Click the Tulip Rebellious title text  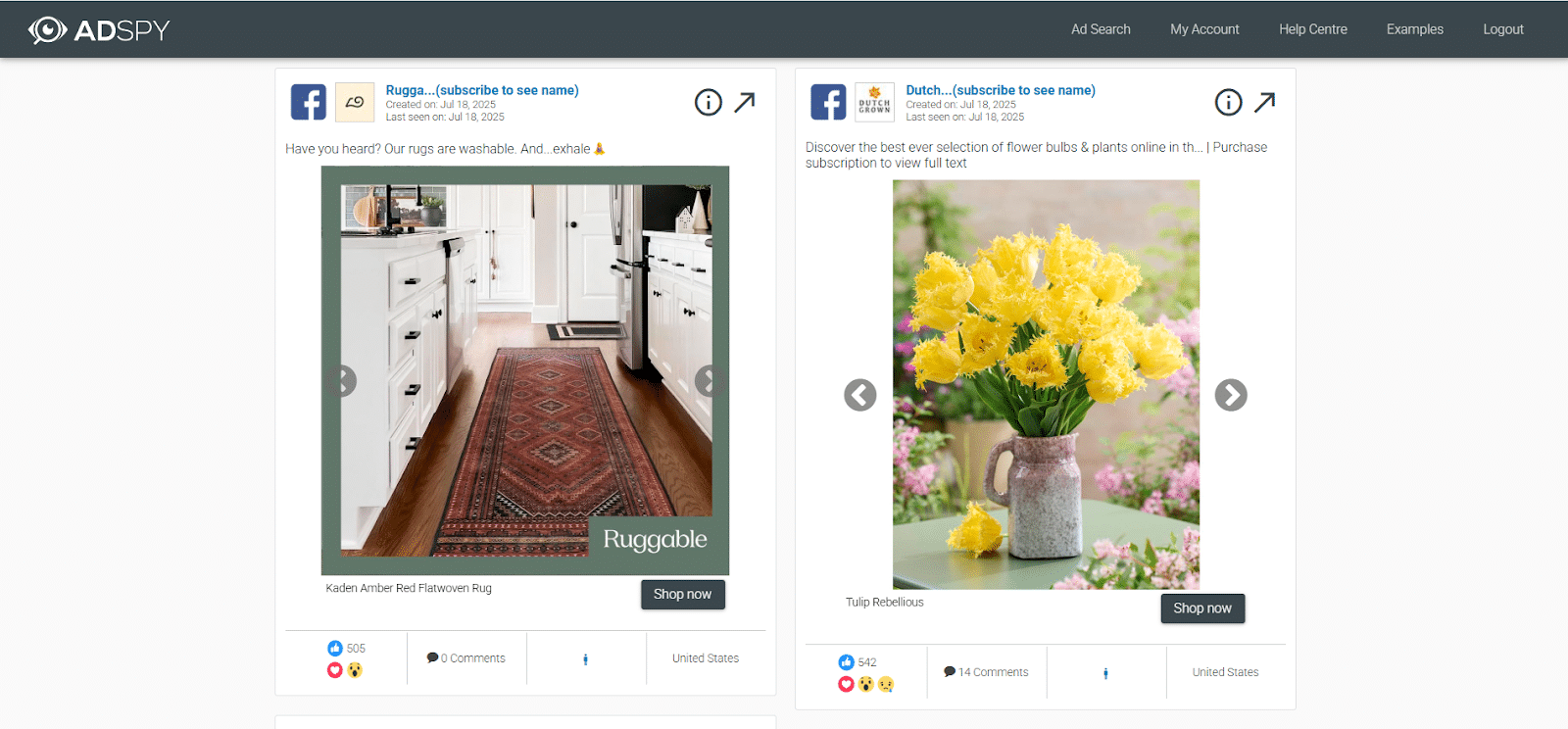(885, 602)
